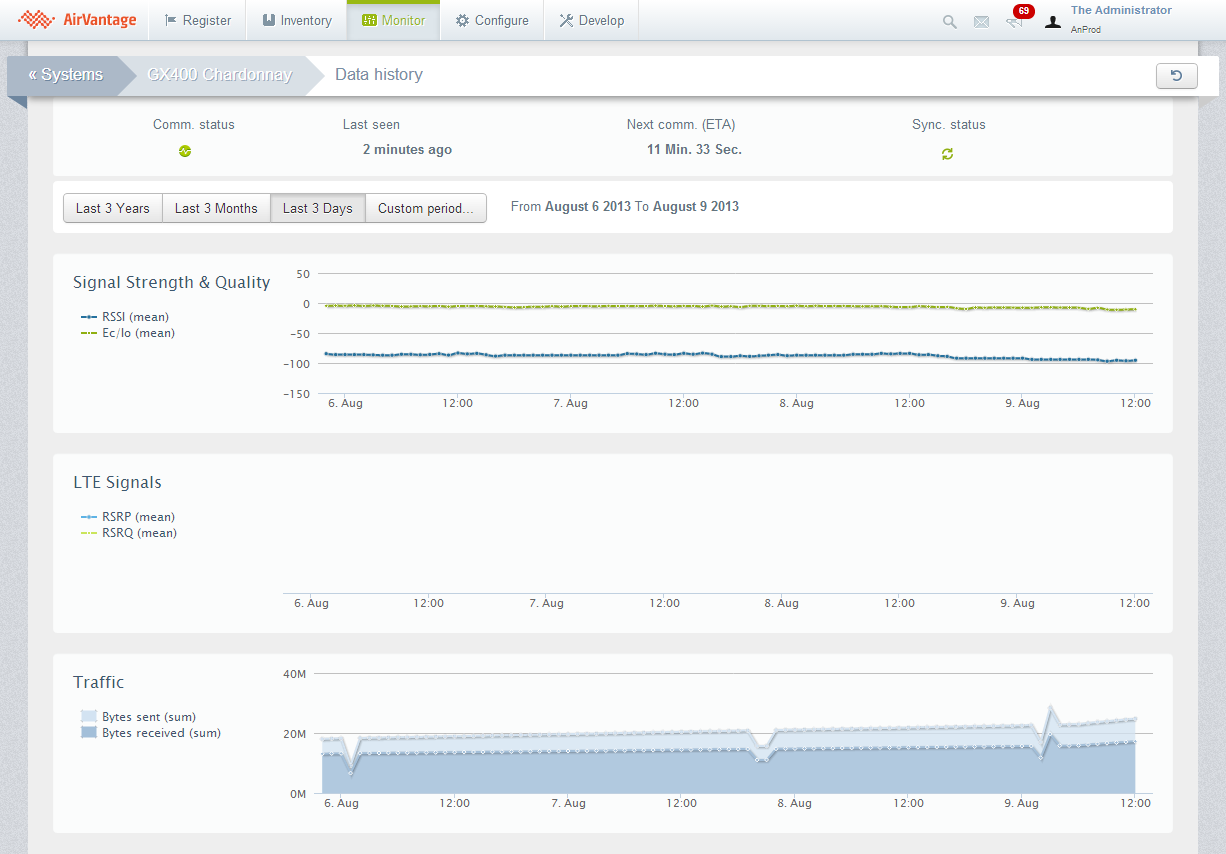Toggle Bytes sent (sum) legend entry
The height and width of the screenshot is (854, 1226).
148,717
